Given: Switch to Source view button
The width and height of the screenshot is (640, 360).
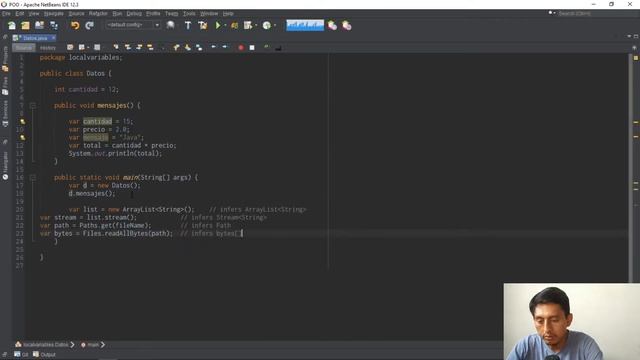Looking at the screenshot, I should tap(24, 48).
